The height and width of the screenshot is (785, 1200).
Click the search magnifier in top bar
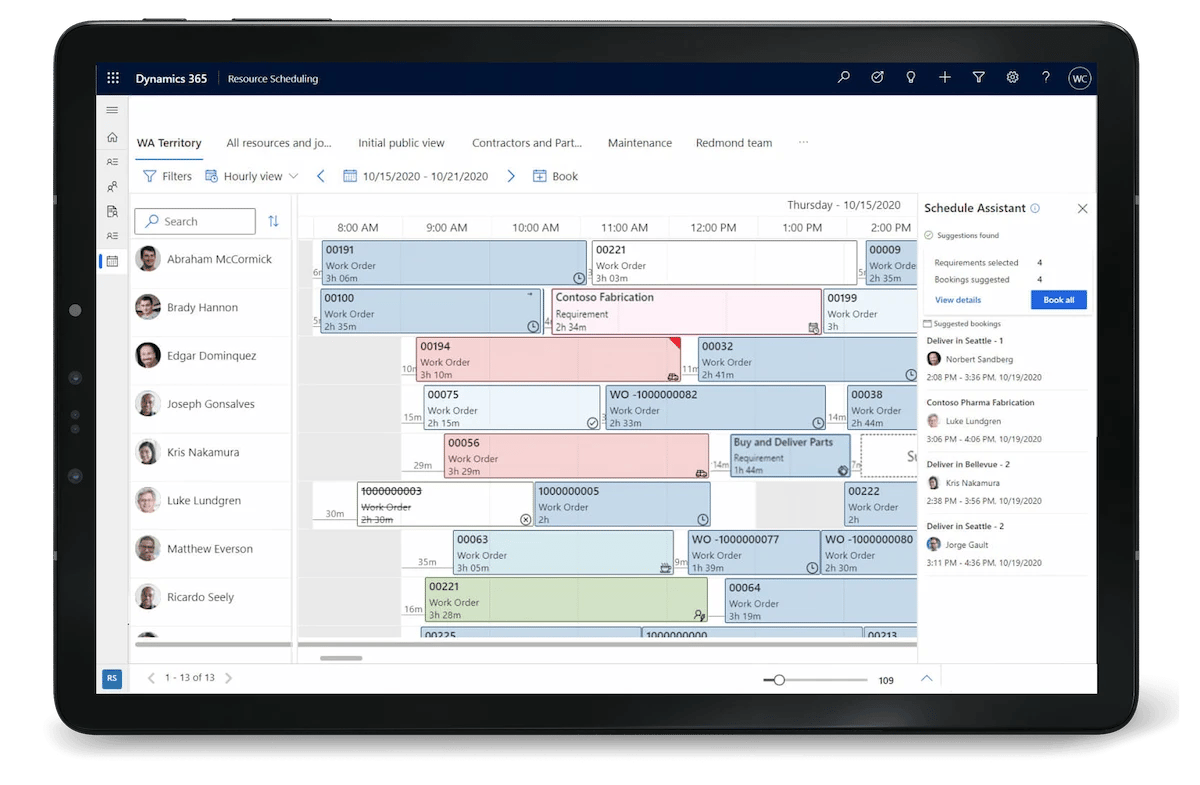pos(844,77)
